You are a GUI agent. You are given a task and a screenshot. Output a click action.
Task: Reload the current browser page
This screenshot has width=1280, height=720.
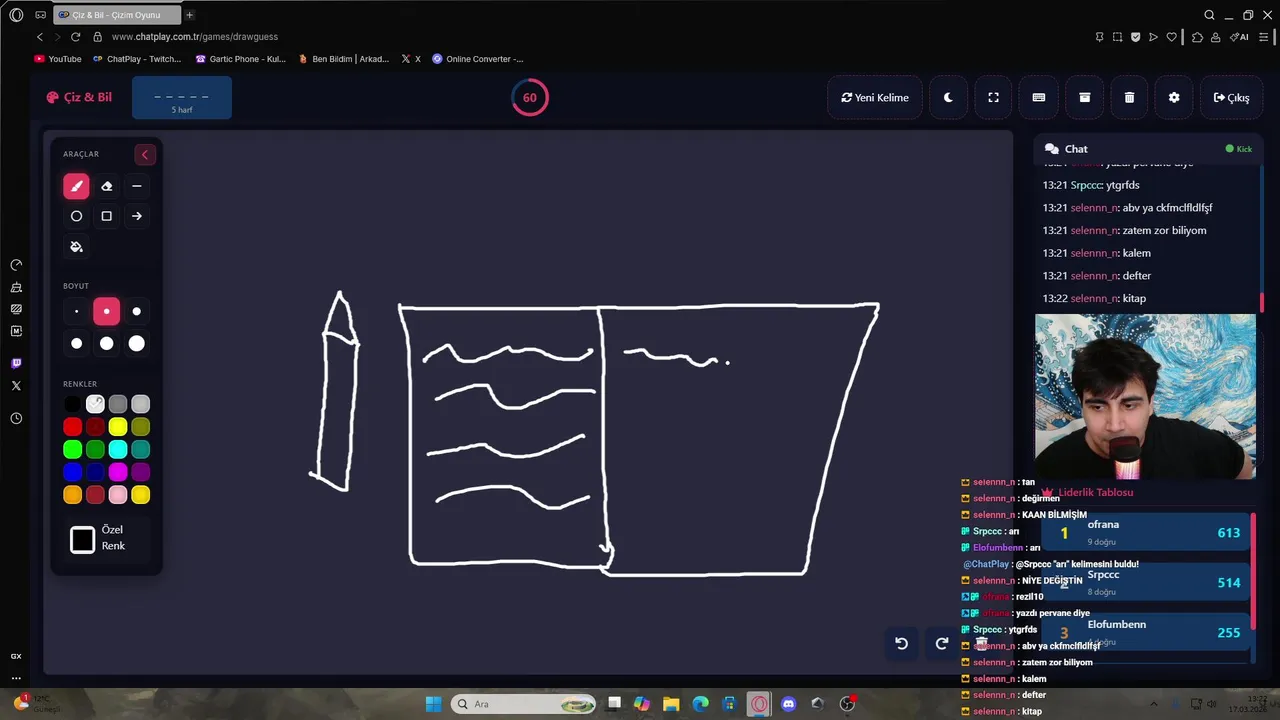pyautogui.click(x=75, y=37)
